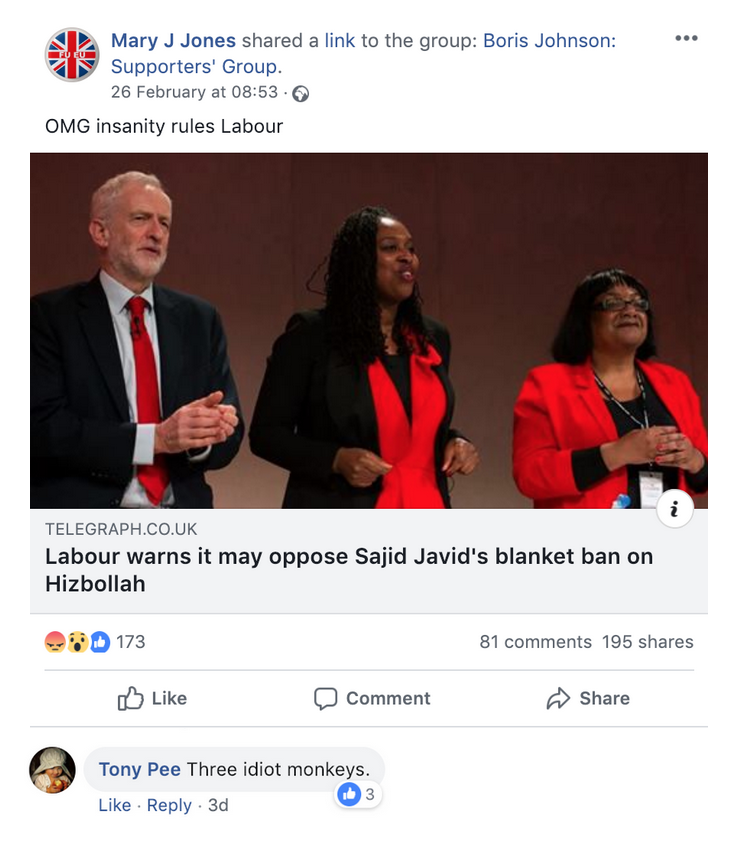Like the post with the thumbs-up button
Screen dimensions: 739x855
tap(152, 698)
